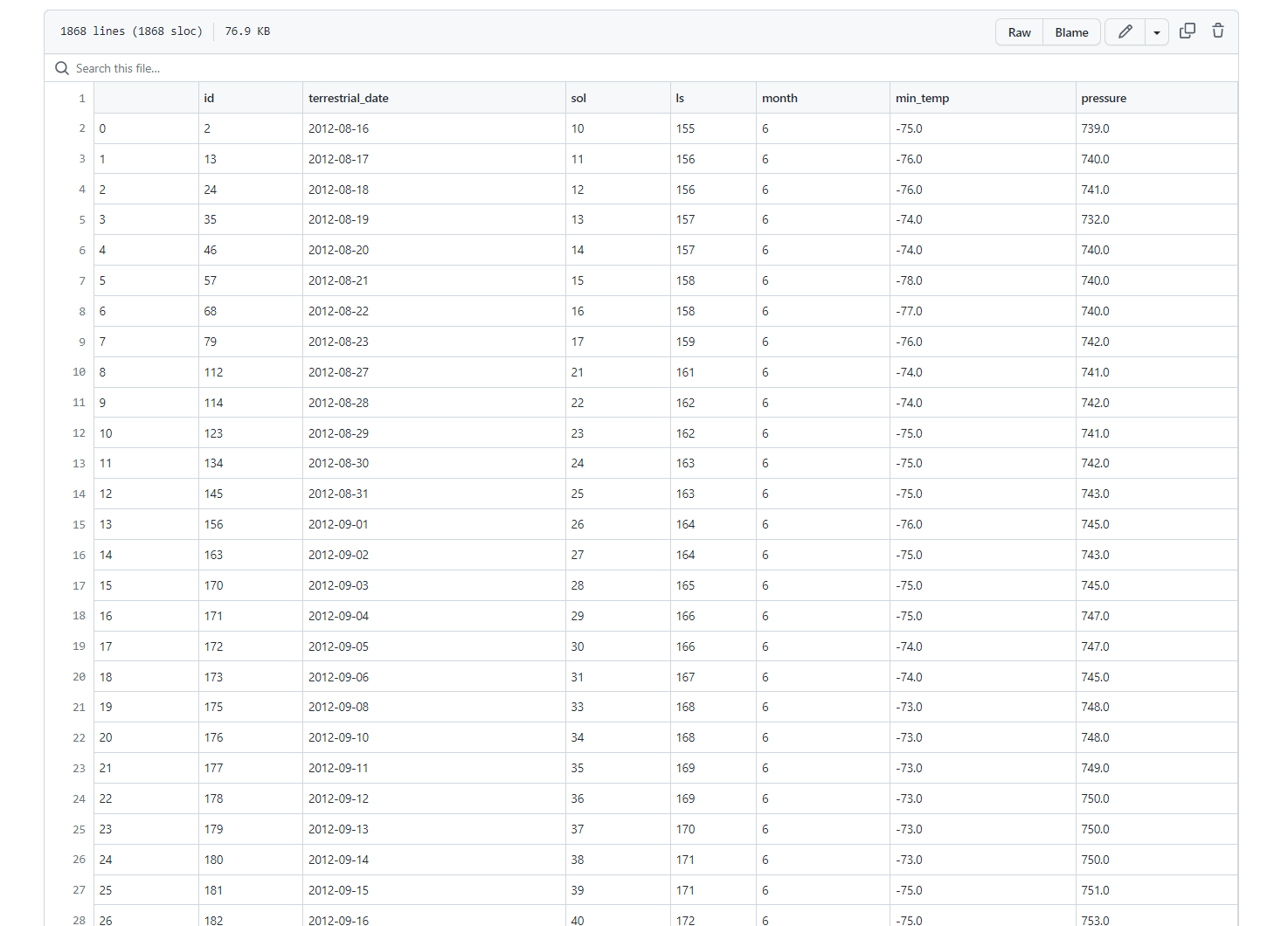The image size is (1288, 926).
Task: Select the sol column header
Action: 578,98
